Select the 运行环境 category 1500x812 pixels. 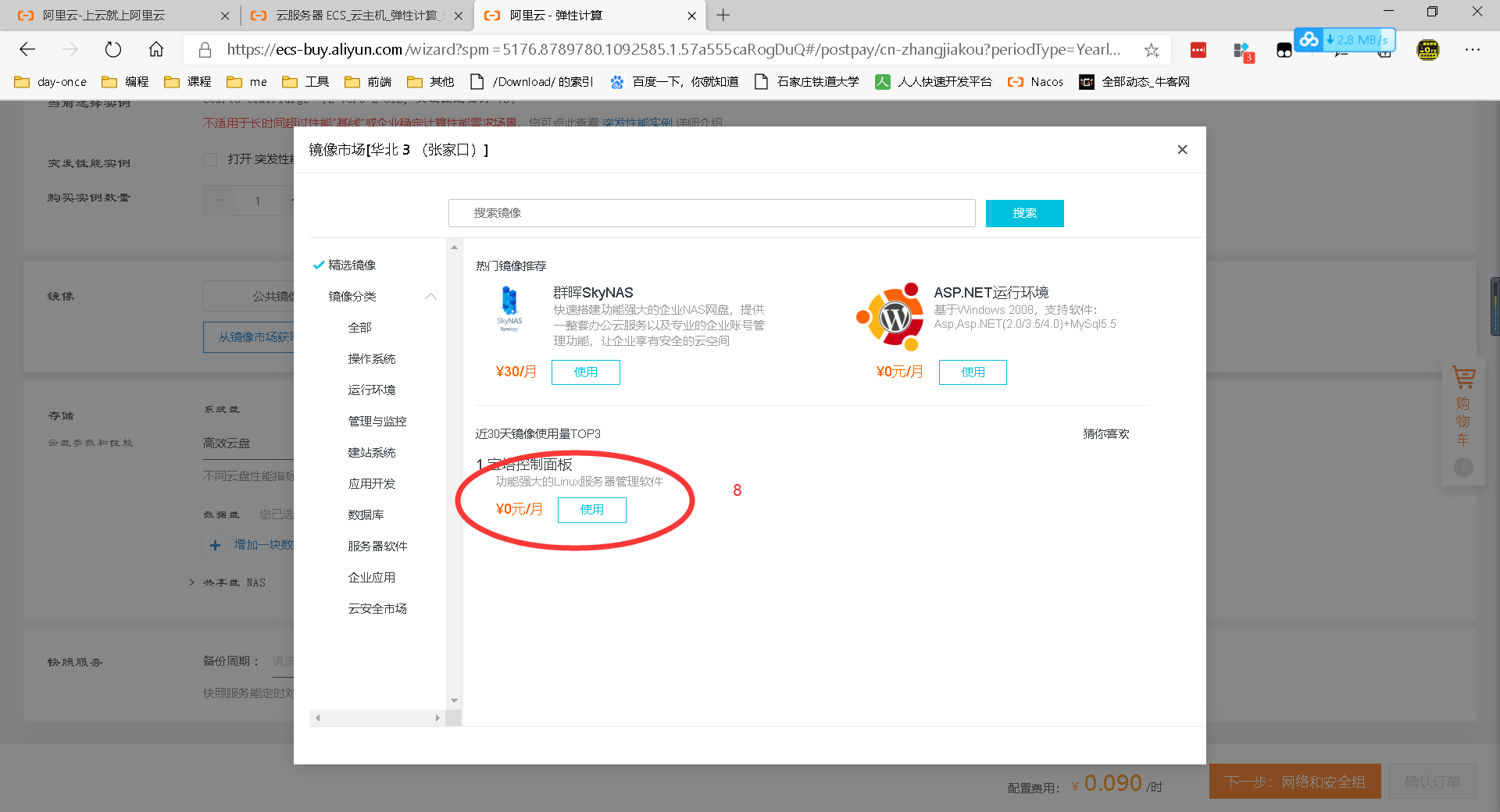(371, 390)
